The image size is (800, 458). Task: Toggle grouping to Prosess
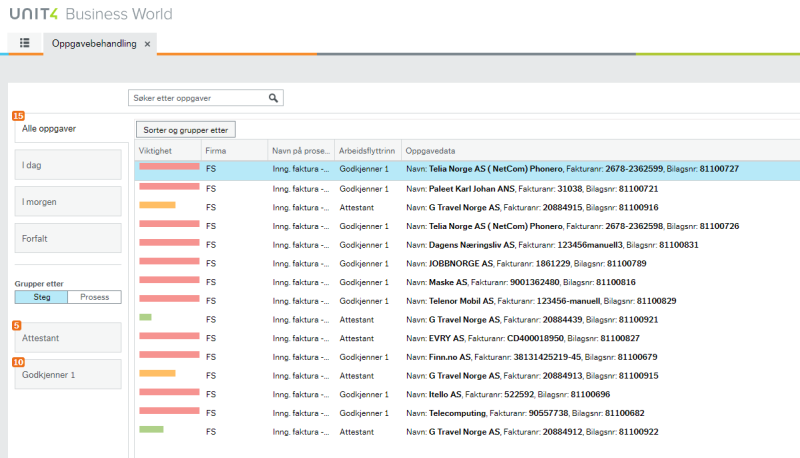tap(94, 297)
